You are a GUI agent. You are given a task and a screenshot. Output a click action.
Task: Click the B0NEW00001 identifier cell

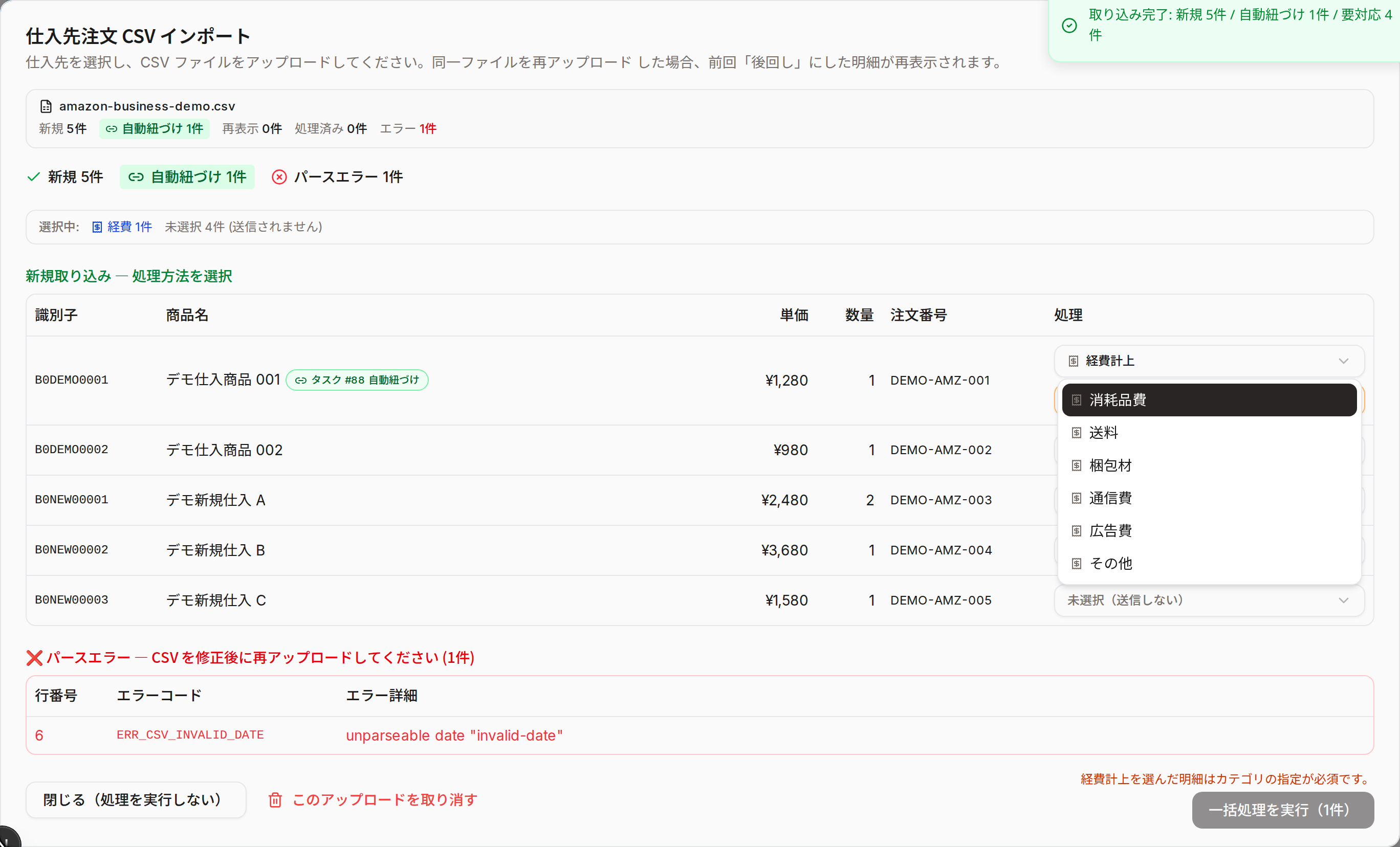pyautogui.click(x=72, y=500)
